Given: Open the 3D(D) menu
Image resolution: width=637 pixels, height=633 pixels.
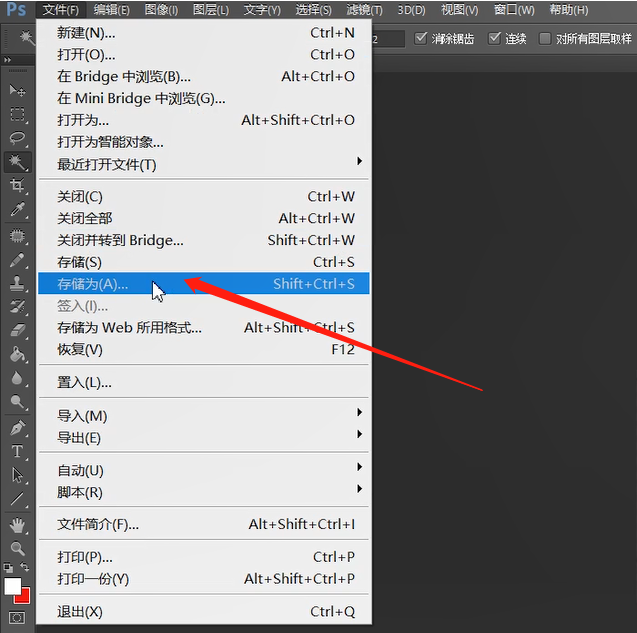Looking at the screenshot, I should pyautogui.click(x=411, y=9).
